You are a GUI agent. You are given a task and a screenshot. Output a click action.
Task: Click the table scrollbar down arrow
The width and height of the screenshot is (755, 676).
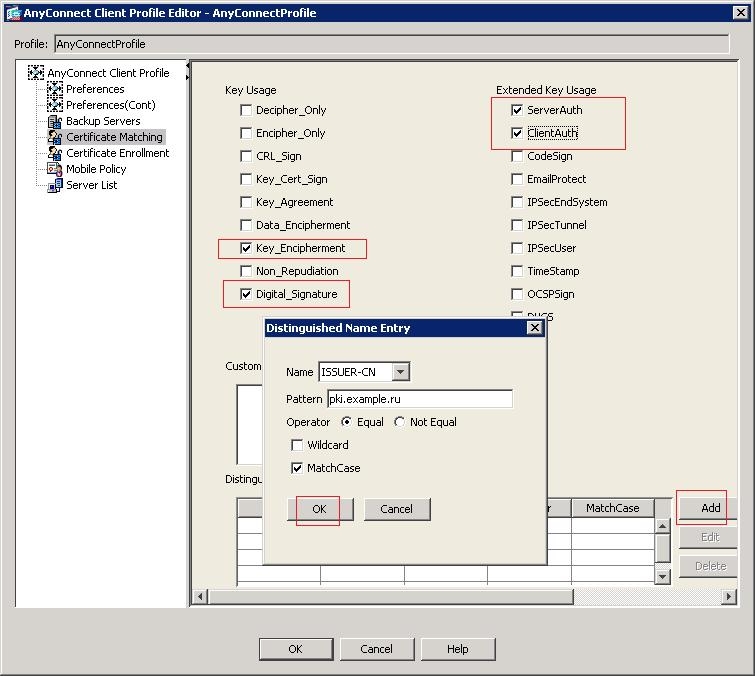663,576
